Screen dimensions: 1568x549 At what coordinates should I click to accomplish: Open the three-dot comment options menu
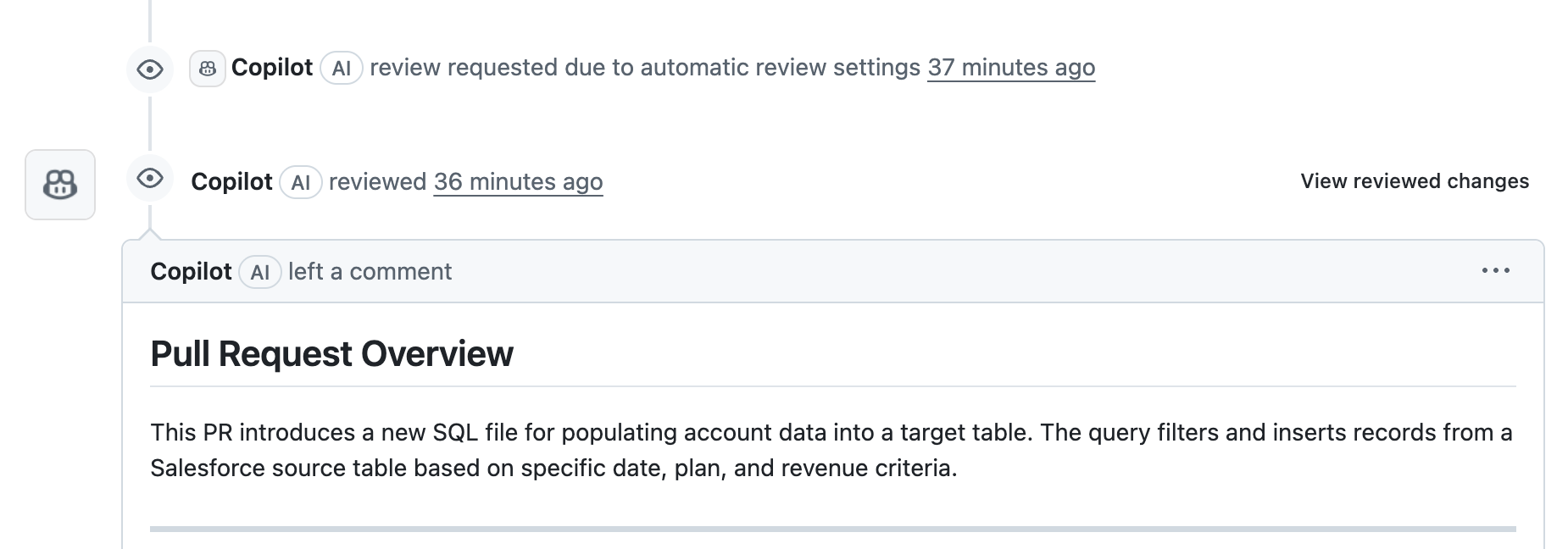1495,270
